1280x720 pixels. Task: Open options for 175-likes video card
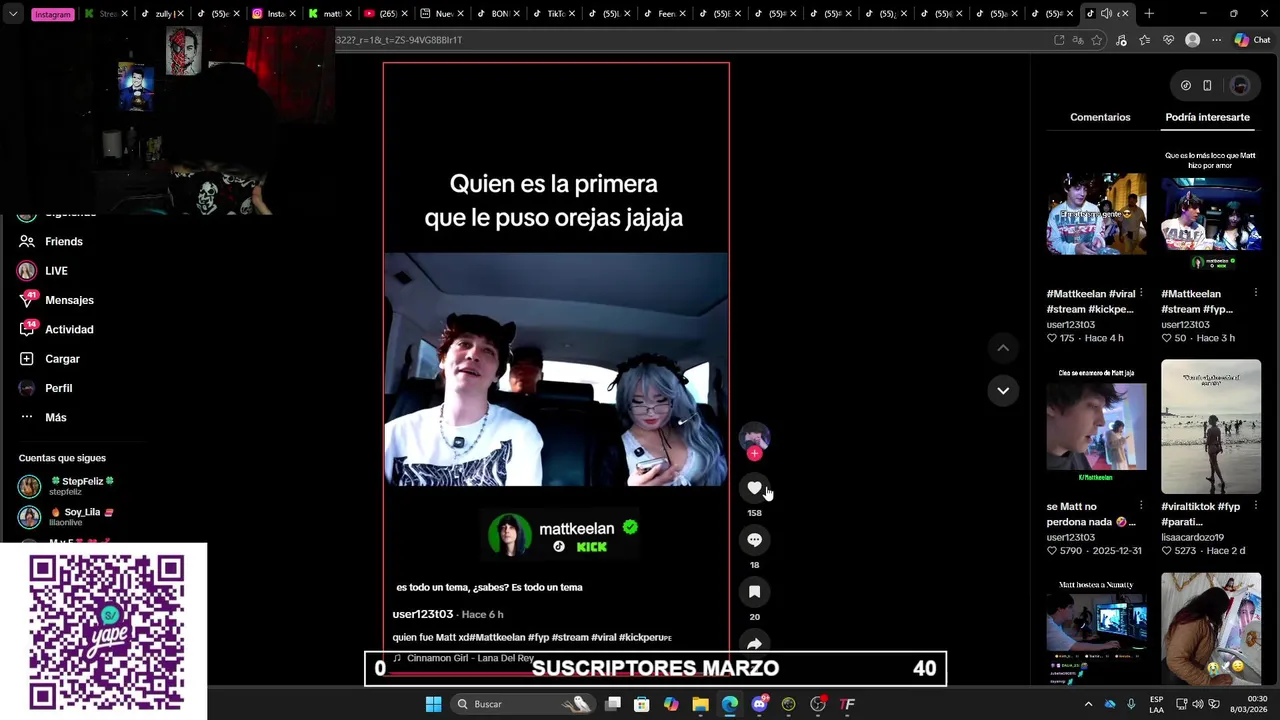coord(1141,294)
